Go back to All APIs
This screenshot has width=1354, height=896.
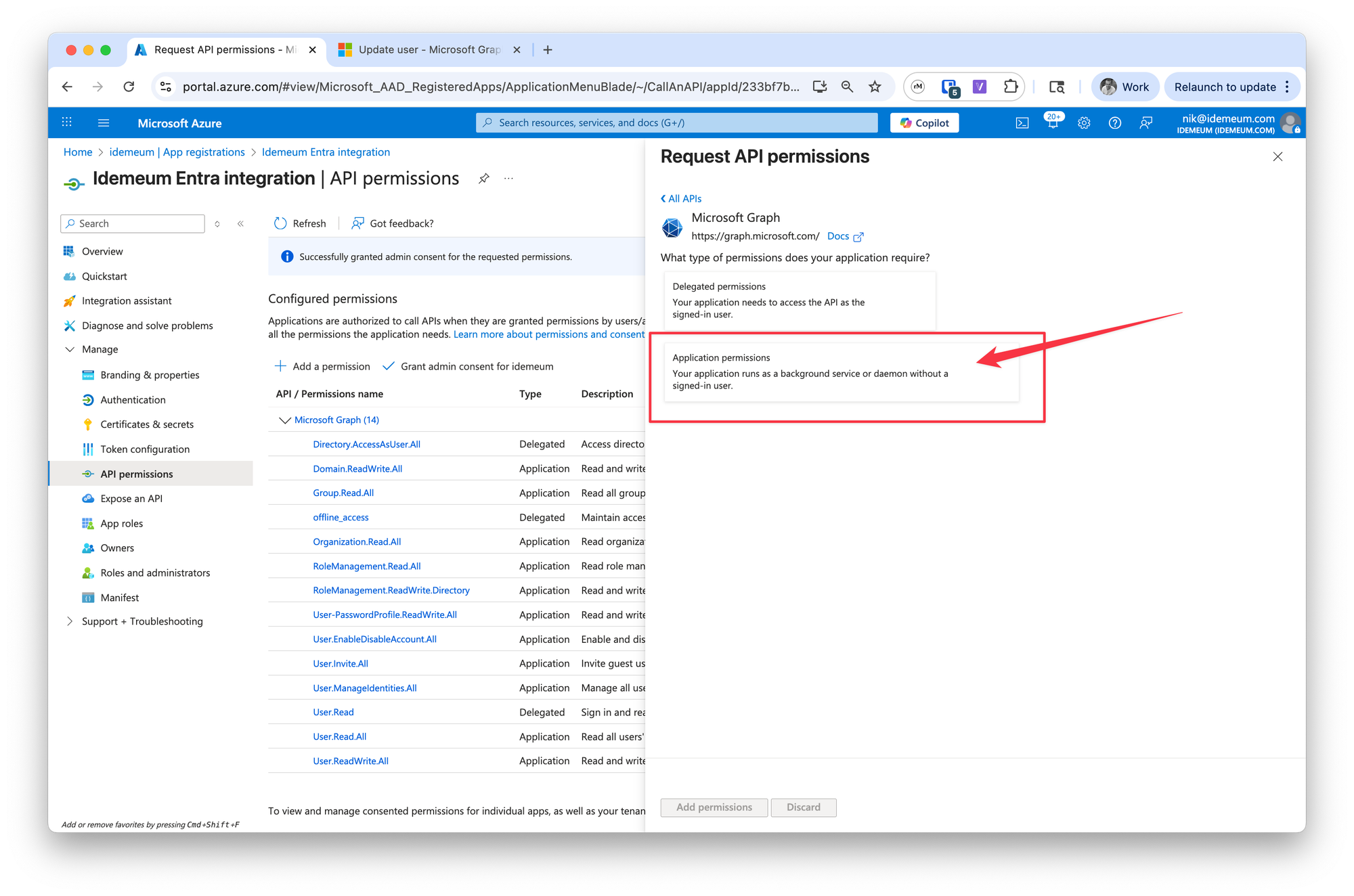coord(681,198)
